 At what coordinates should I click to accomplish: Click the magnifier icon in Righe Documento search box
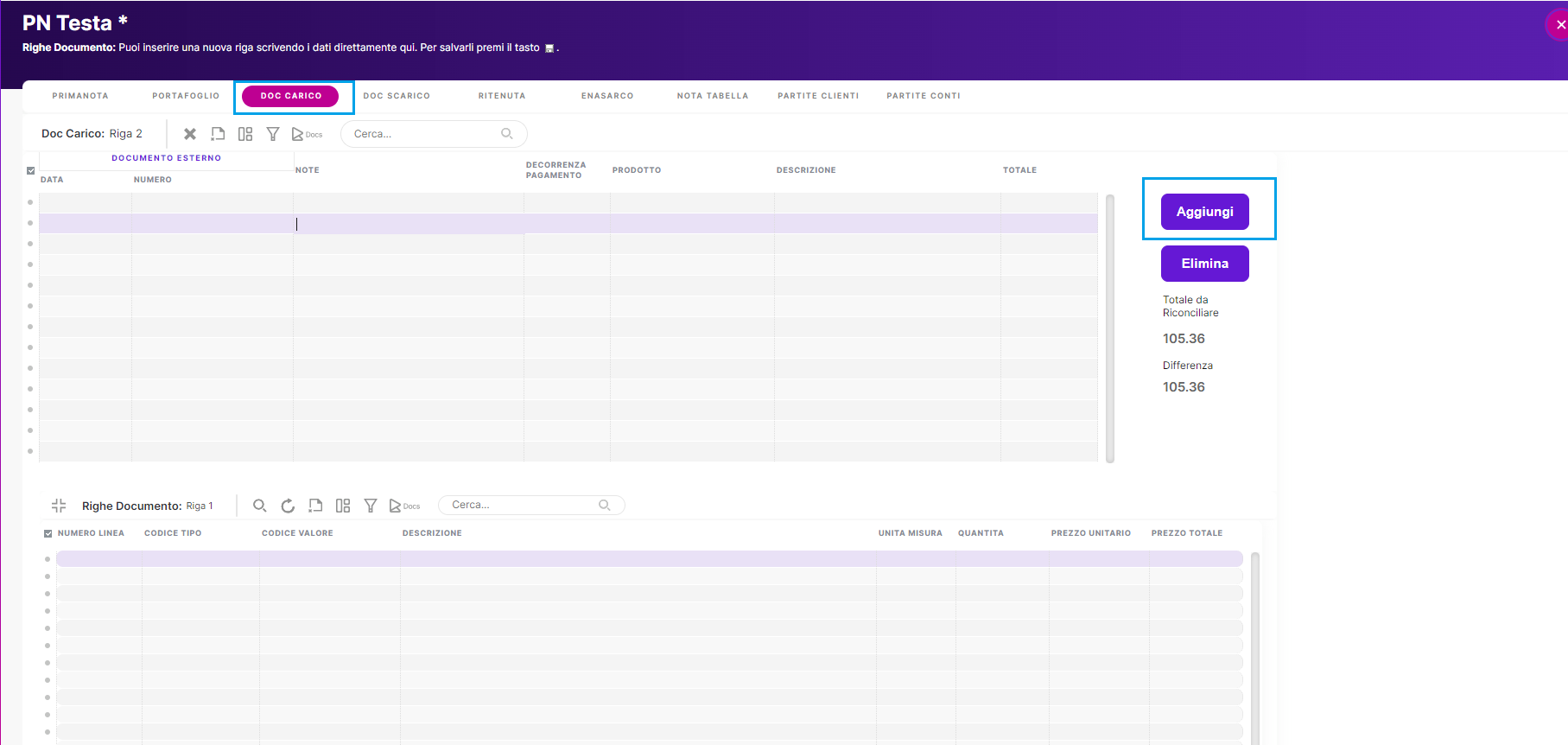click(x=605, y=505)
